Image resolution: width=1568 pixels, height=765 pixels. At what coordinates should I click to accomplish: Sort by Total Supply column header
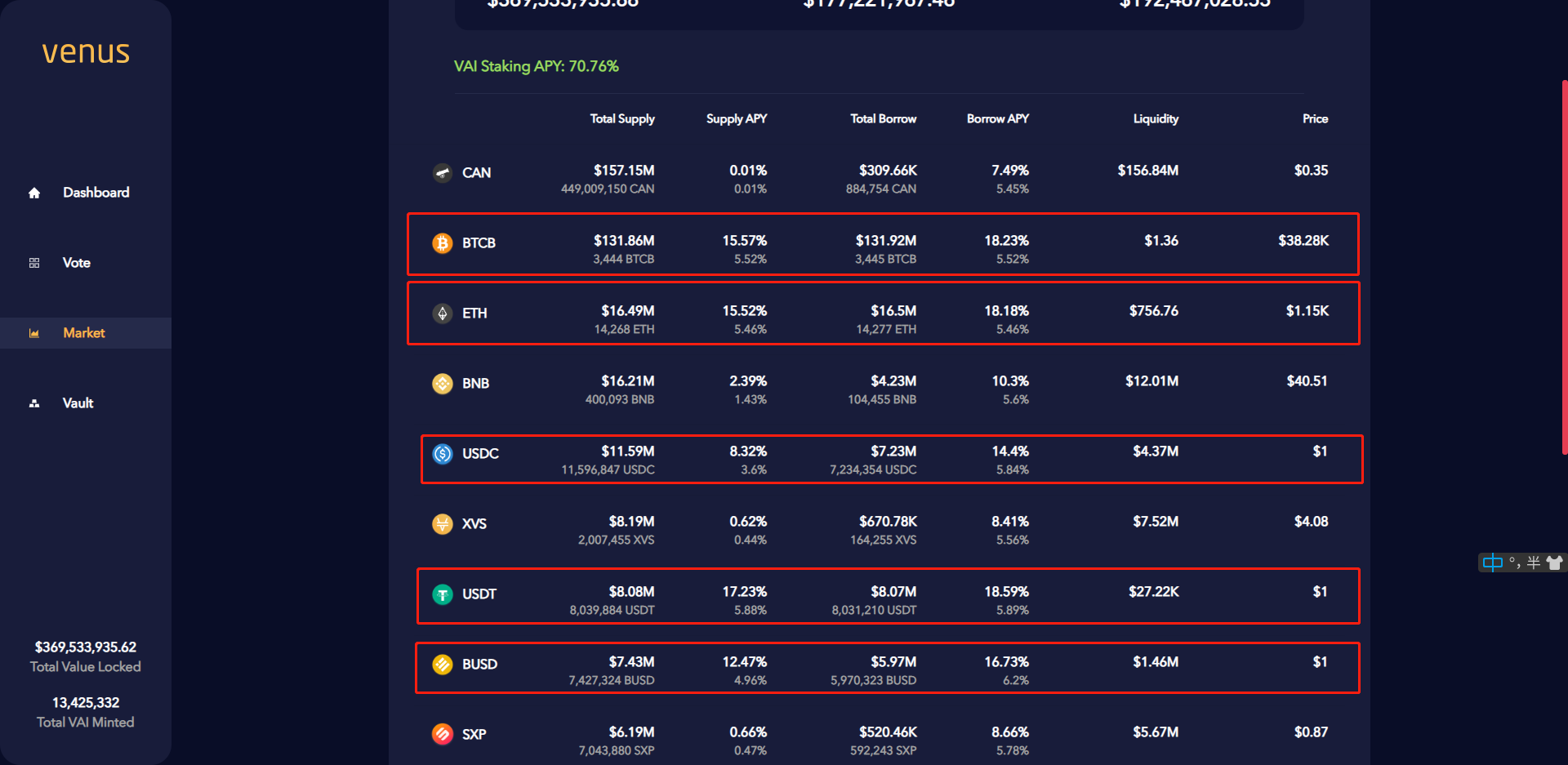(622, 119)
